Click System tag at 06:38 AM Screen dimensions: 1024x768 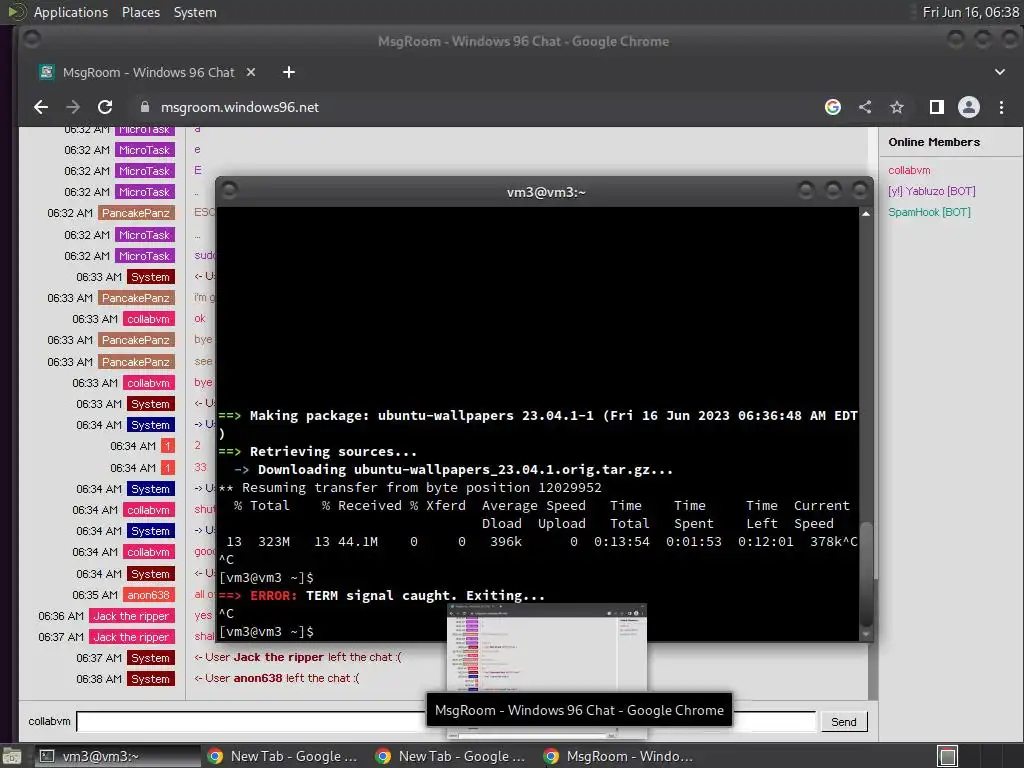(x=150, y=679)
